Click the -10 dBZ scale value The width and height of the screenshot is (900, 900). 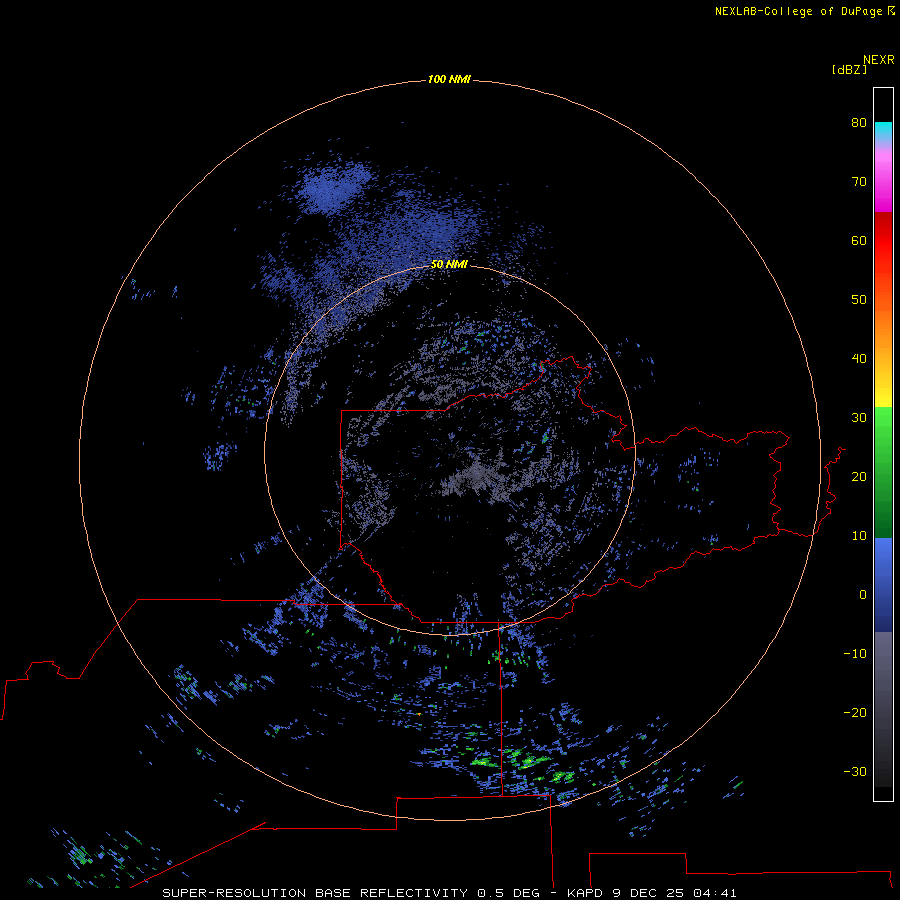pos(855,654)
